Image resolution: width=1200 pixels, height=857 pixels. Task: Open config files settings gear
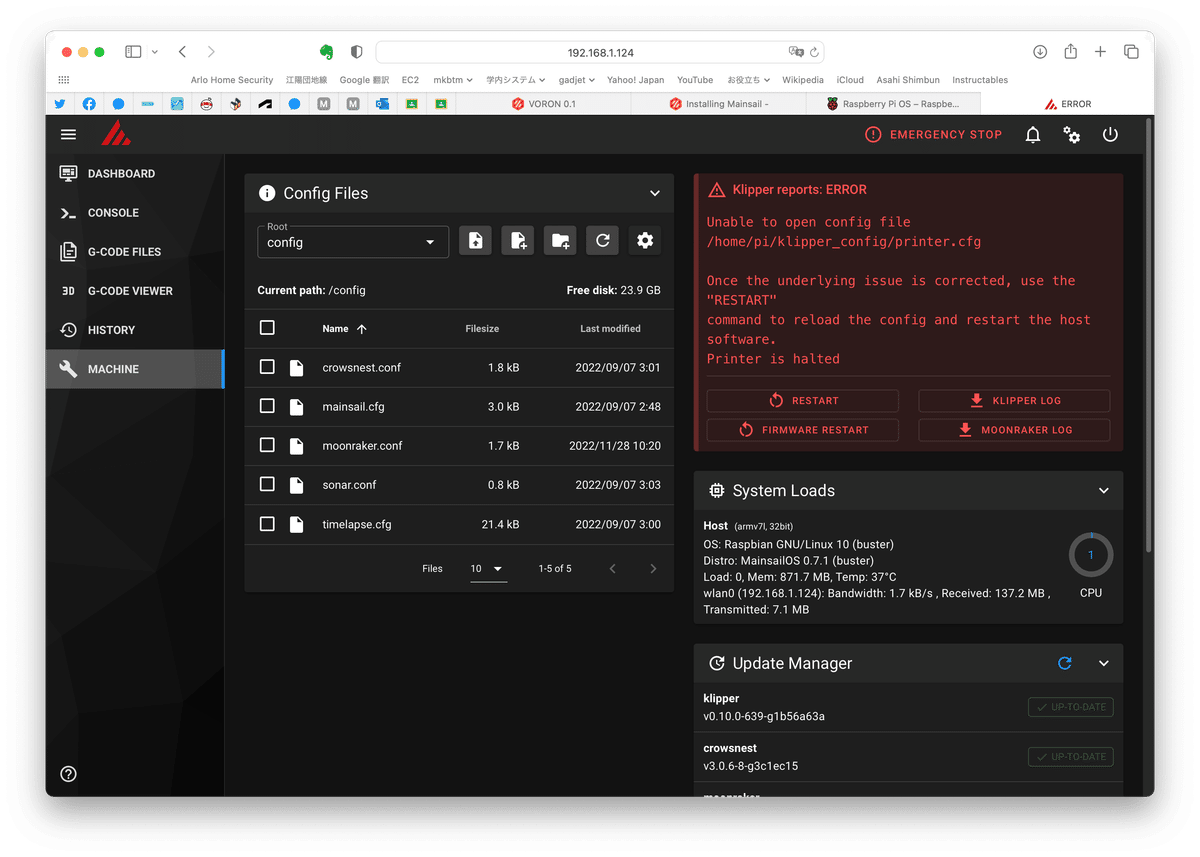pyautogui.click(x=645, y=241)
